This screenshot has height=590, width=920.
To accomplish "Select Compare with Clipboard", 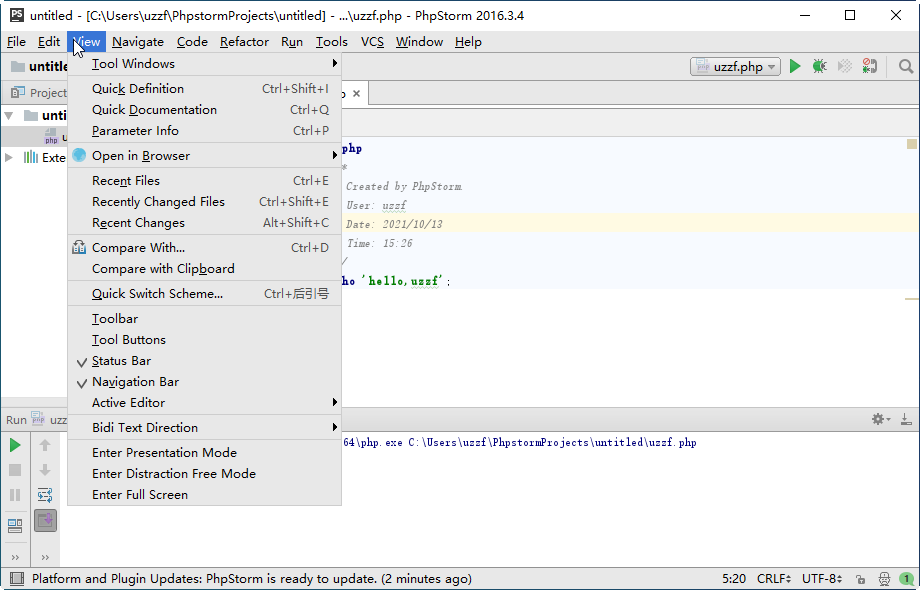I will (204, 269).
